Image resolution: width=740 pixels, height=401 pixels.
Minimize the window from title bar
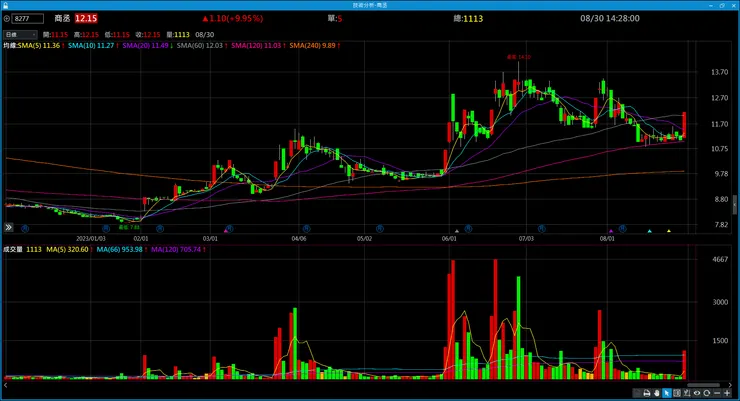tap(711, 5)
